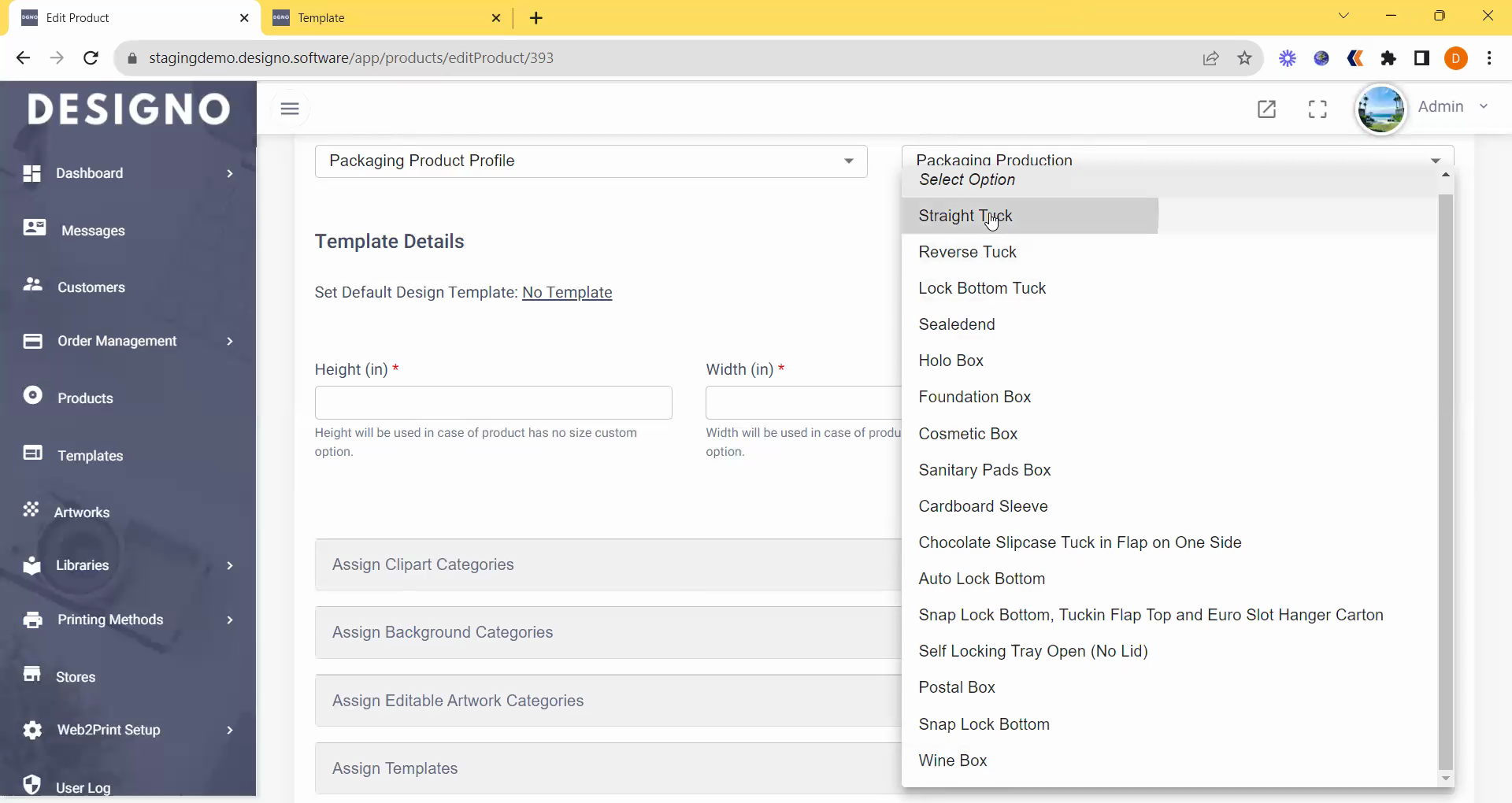Click the dropdown list scroll down arrow
The image size is (1512, 803).
pyautogui.click(x=1445, y=778)
